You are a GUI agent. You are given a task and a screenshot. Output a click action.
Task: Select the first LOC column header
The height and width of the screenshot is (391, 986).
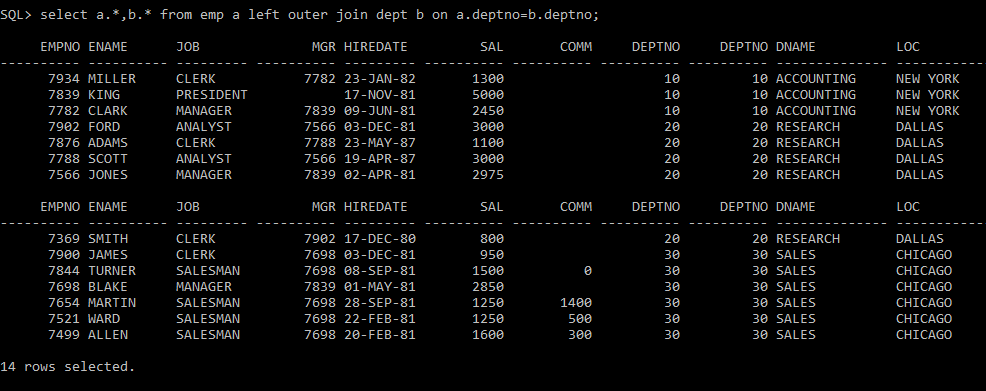pyautogui.click(x=908, y=47)
